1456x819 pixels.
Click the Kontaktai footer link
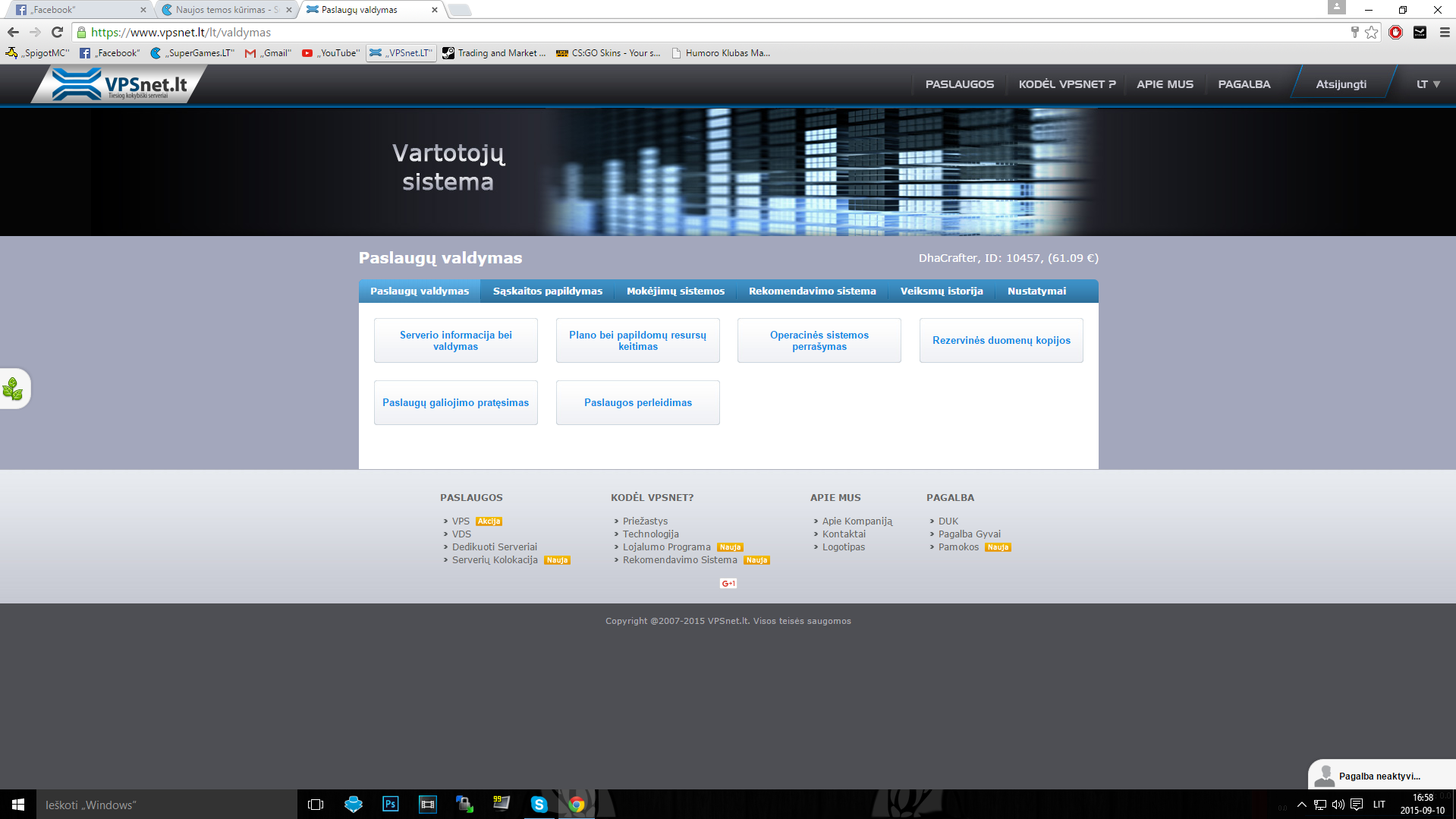(x=844, y=534)
